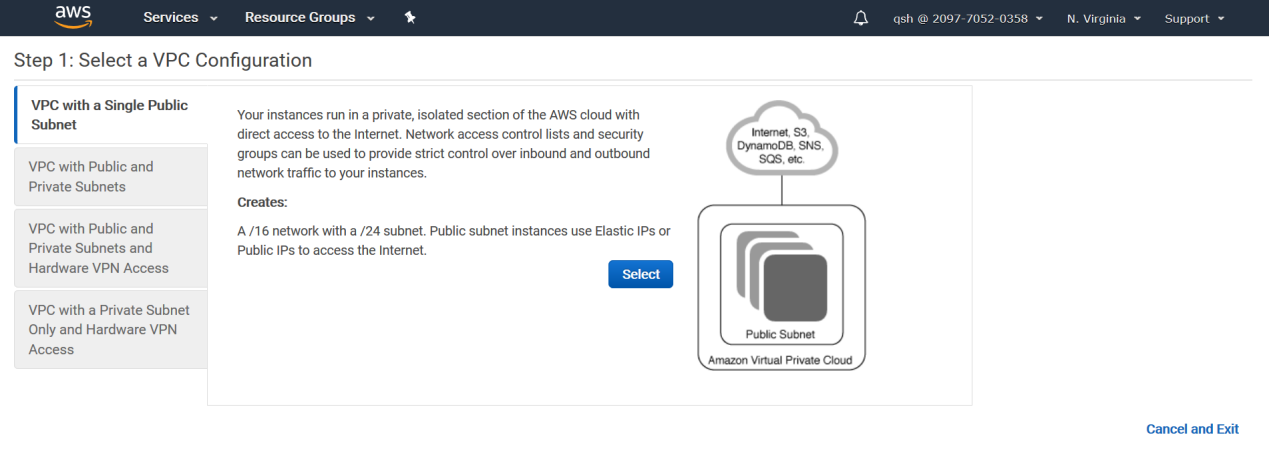Open the notifications bell icon
1269x457 pixels.
861,18
